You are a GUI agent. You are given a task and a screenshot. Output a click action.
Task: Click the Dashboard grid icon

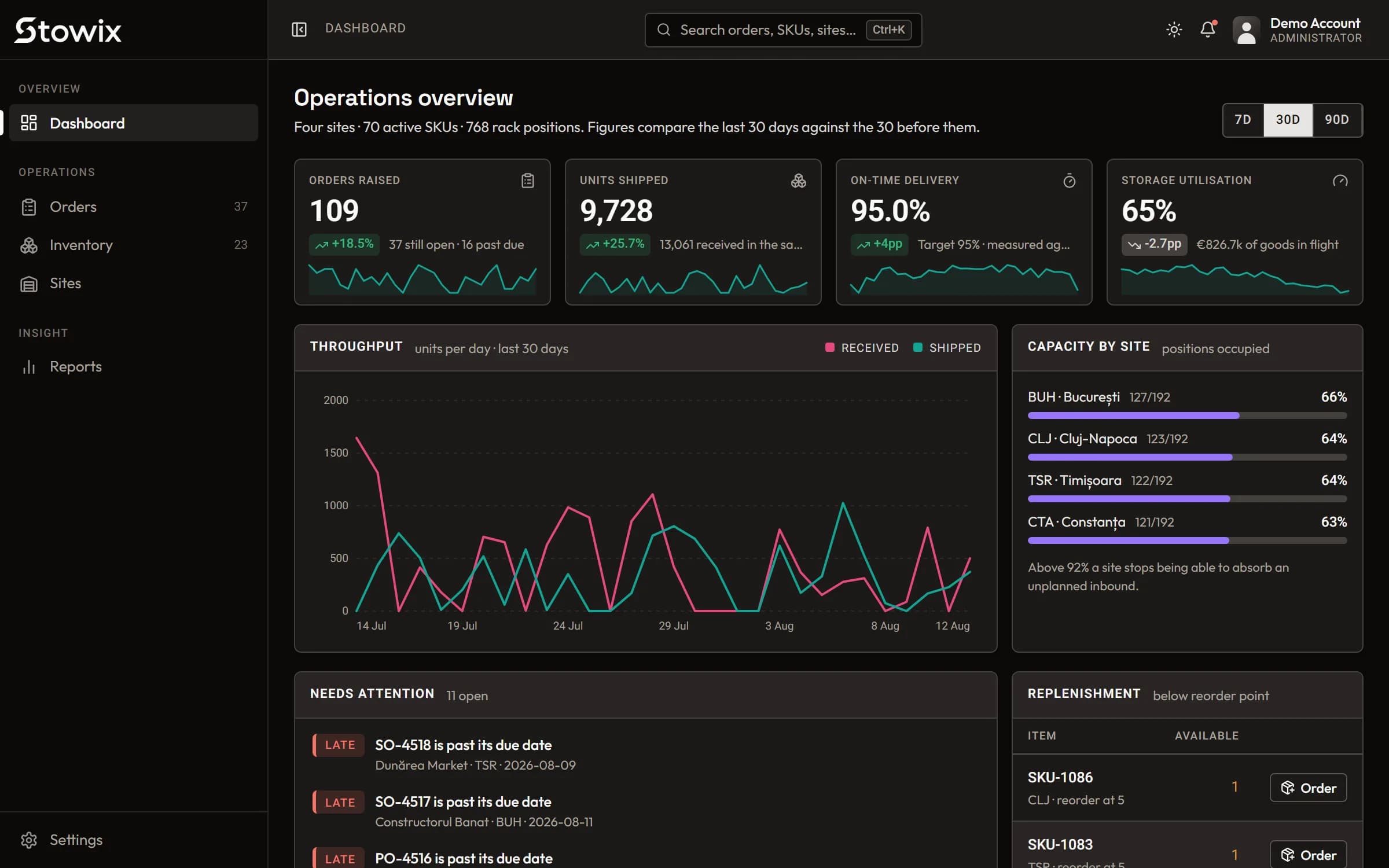click(29, 123)
